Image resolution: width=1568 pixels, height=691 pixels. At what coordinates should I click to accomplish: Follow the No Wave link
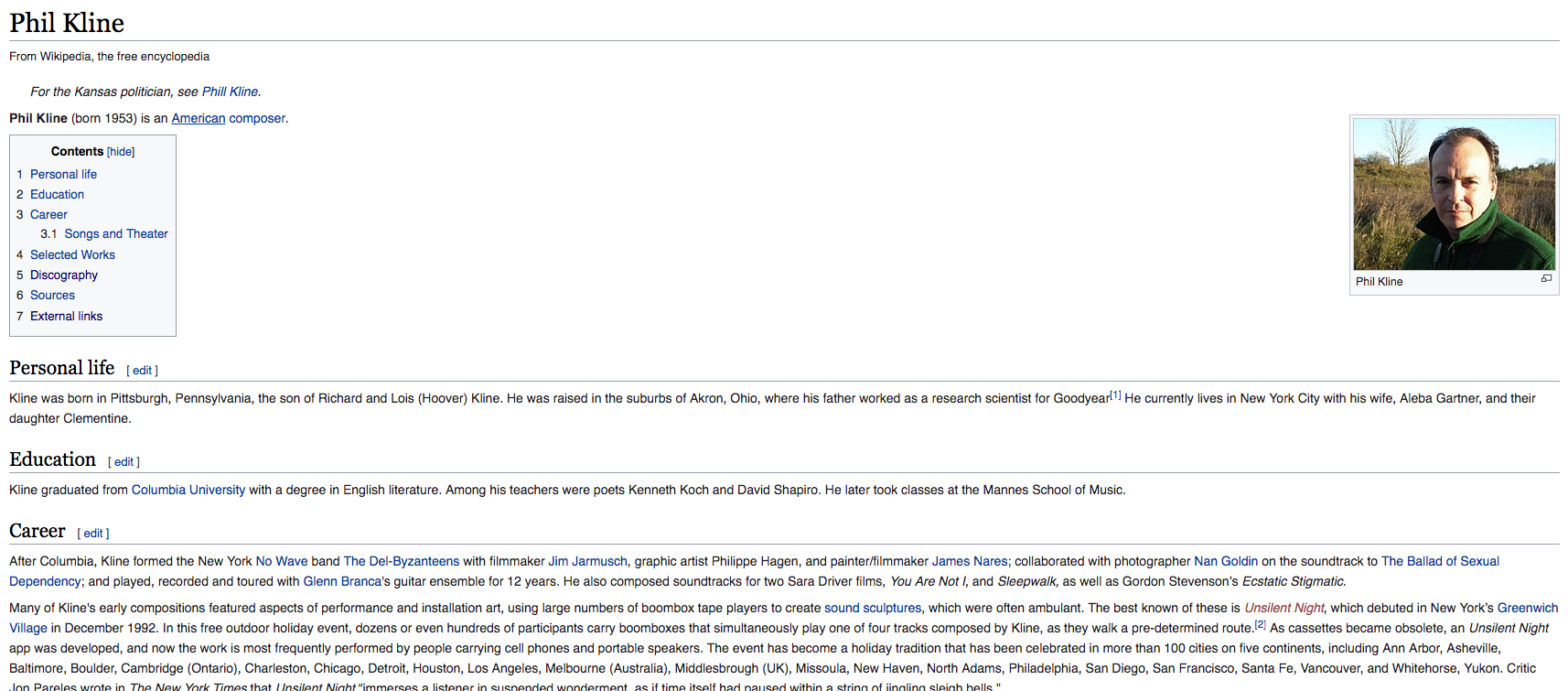[282, 561]
